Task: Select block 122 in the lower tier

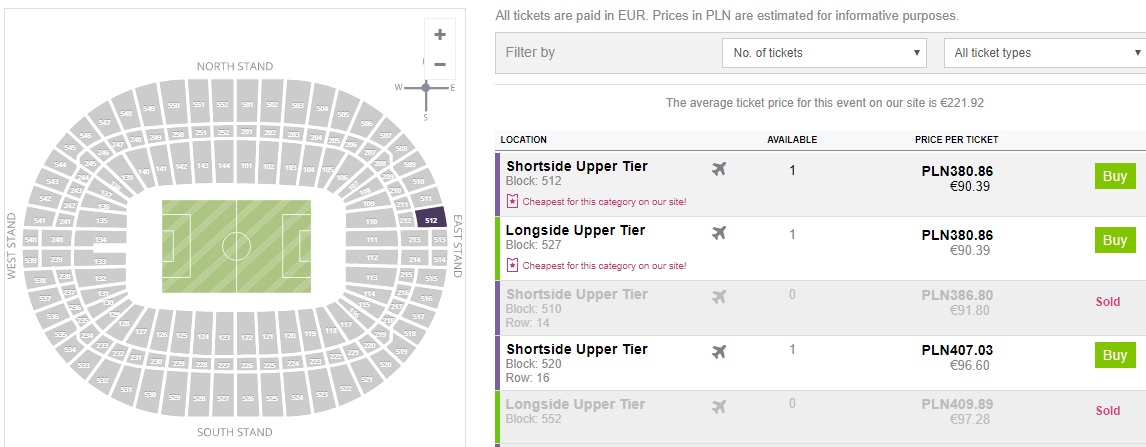Action: 247,337
